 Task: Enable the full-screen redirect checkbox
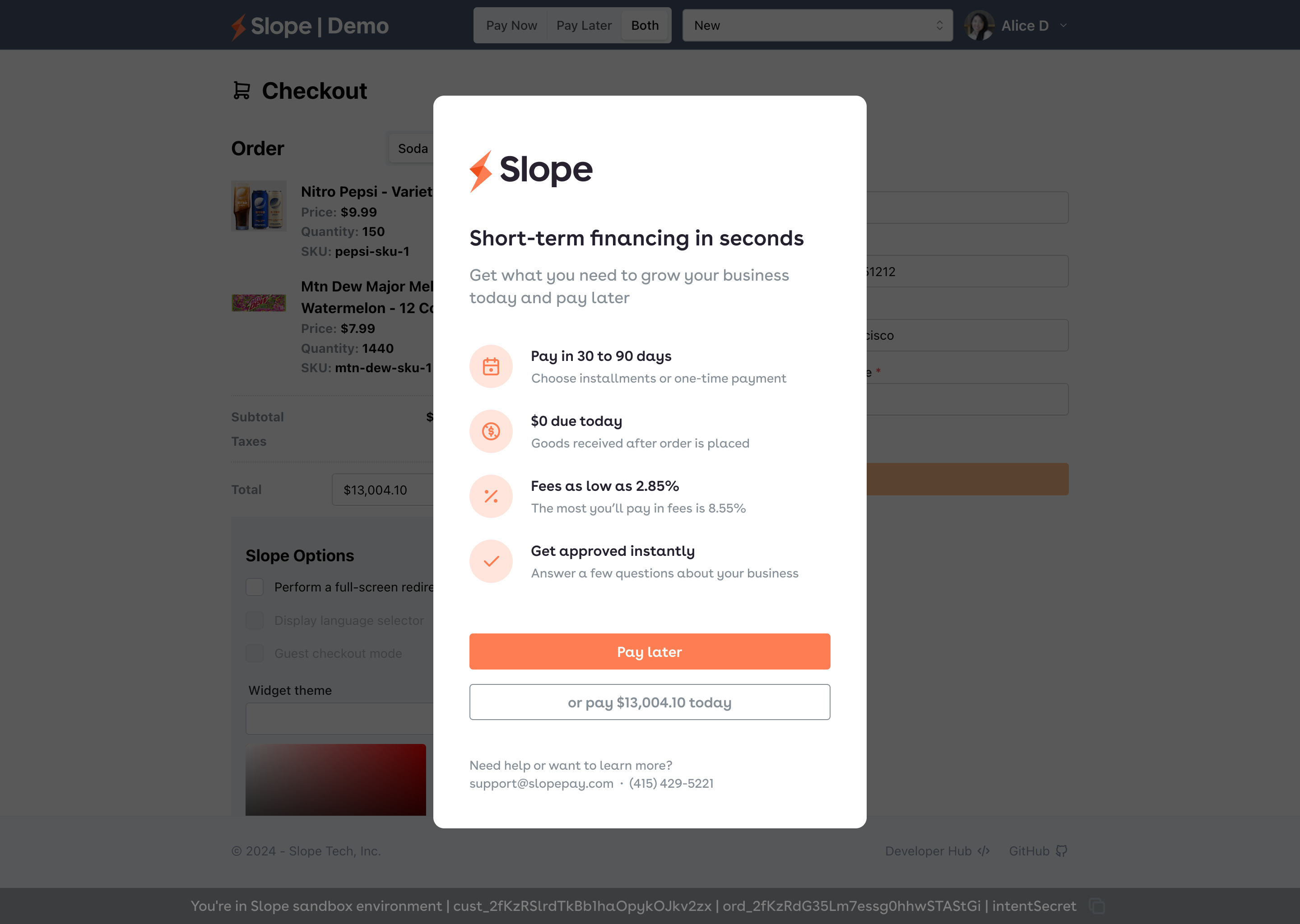click(255, 587)
